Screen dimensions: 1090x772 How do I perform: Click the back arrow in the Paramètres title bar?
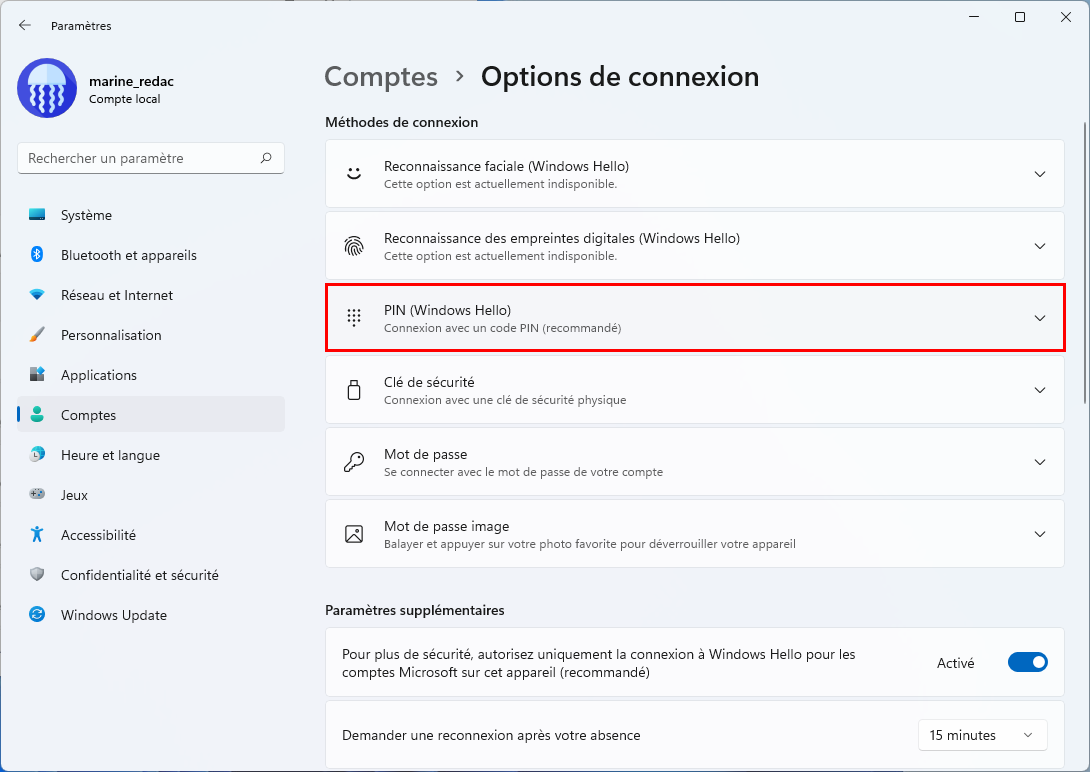pyautogui.click(x=25, y=26)
